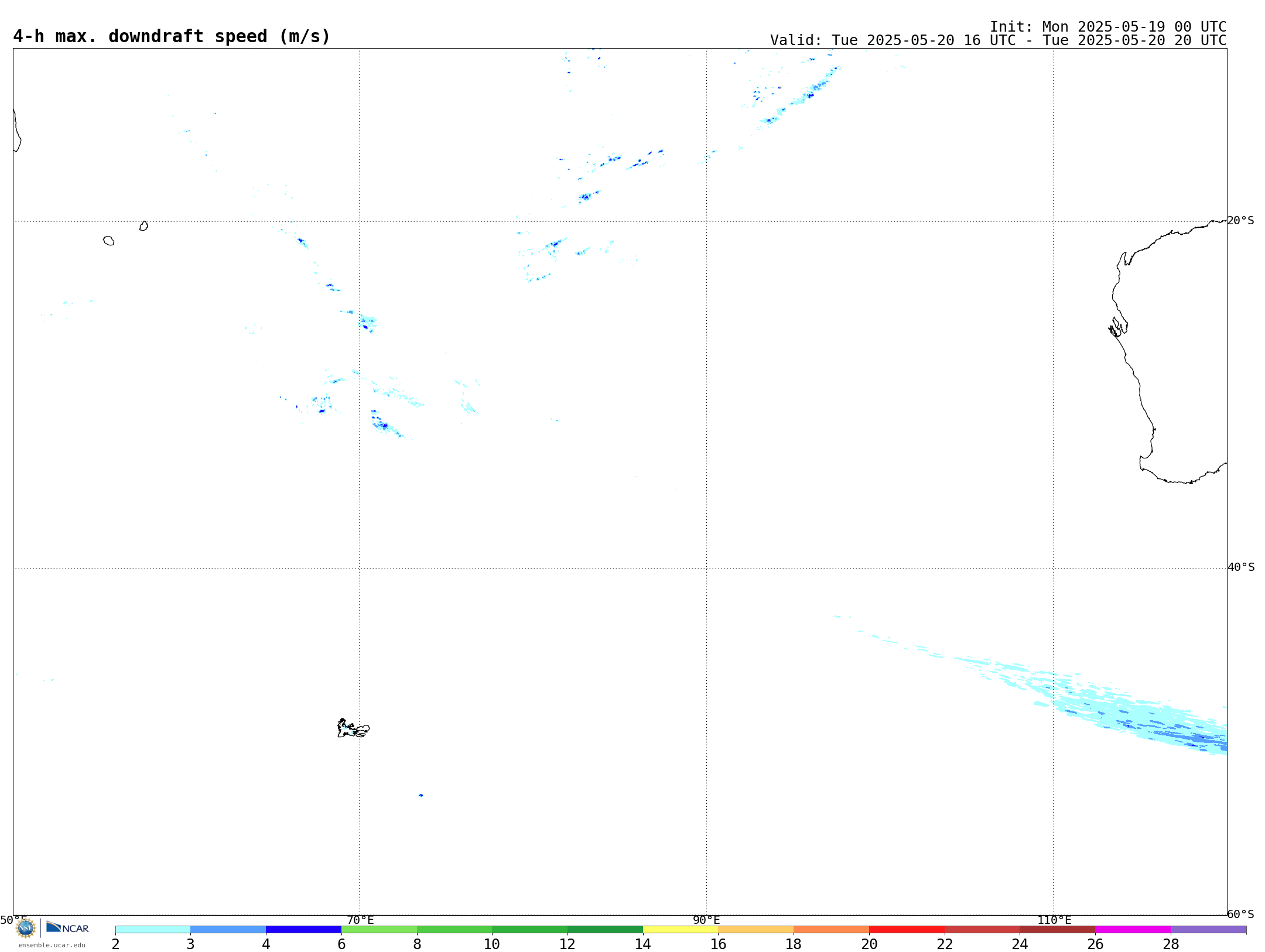Click the dark brown-red 24–26 m/s swatch
The width and height of the screenshot is (1265, 952).
click(1057, 930)
